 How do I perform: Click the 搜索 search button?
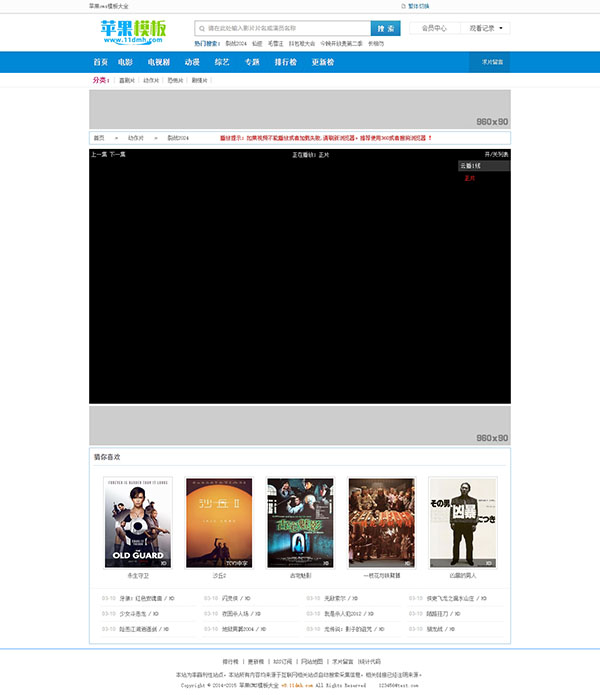coord(386,28)
